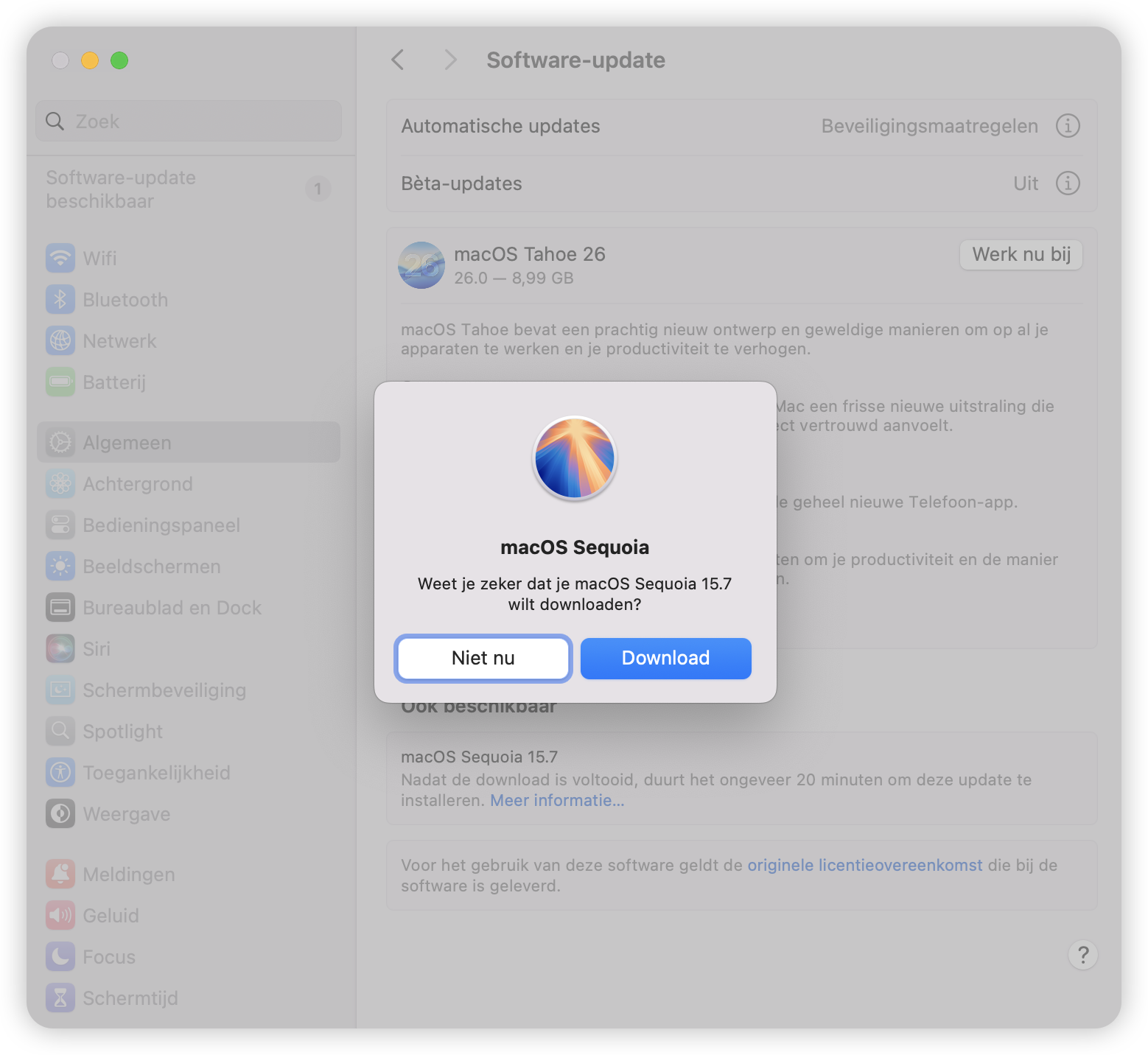Image resolution: width=1148 pixels, height=1055 pixels.
Task: Click the Toegankelijkheid icon
Action: click(x=60, y=773)
